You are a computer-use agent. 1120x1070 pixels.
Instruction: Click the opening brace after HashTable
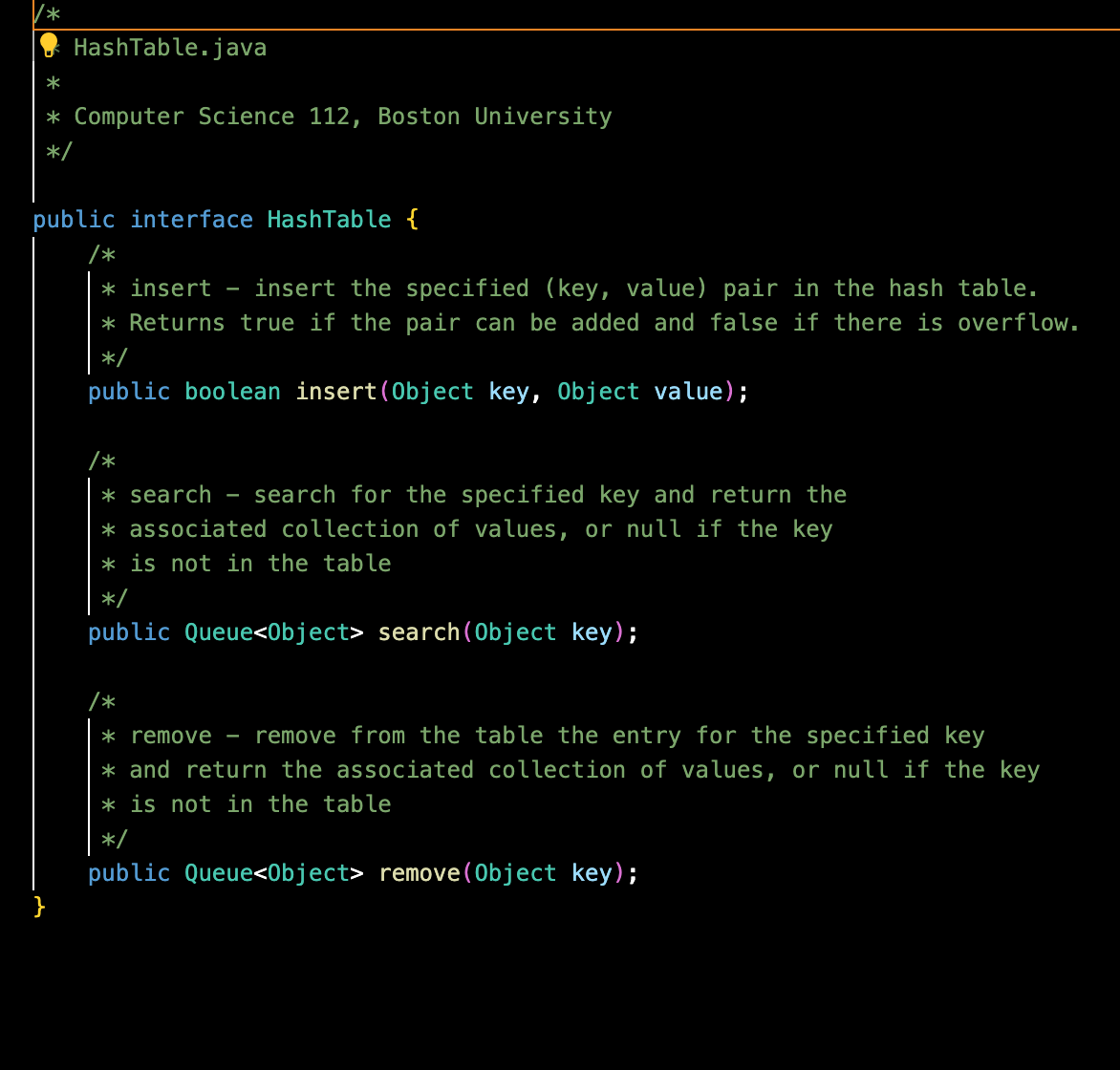click(413, 219)
